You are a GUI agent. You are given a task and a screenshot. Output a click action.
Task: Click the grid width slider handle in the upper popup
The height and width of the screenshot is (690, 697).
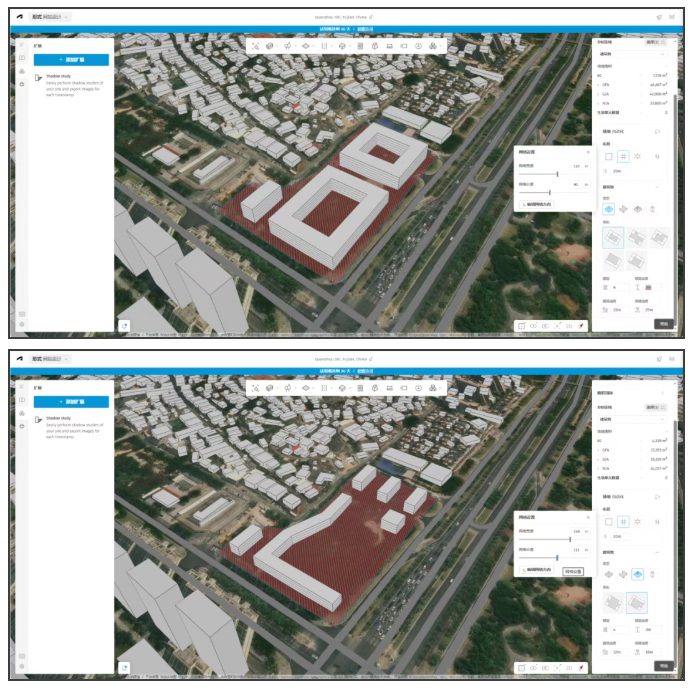point(557,174)
